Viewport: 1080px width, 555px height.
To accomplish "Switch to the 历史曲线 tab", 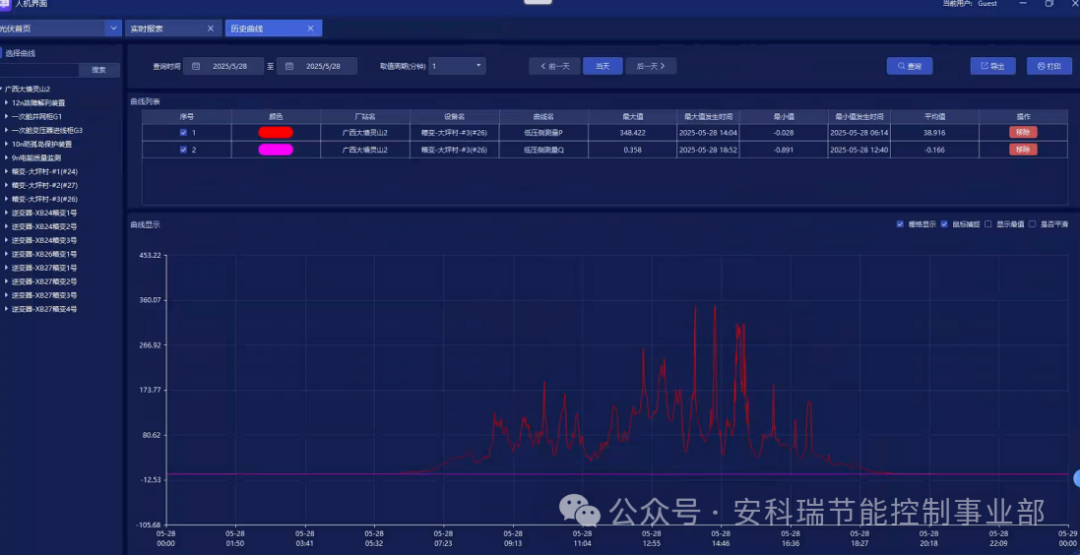I will click(273, 28).
